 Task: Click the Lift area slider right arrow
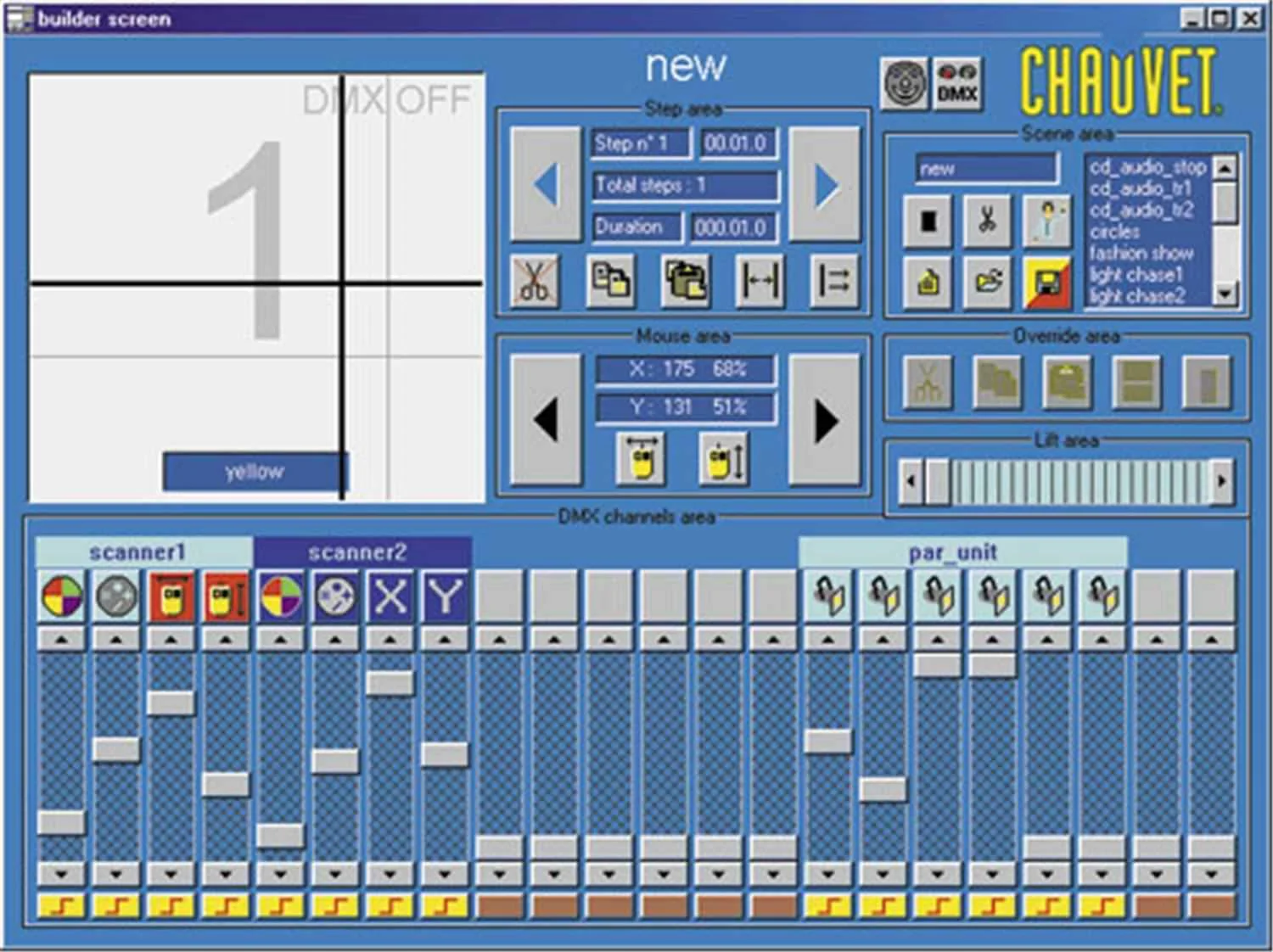click(1222, 481)
